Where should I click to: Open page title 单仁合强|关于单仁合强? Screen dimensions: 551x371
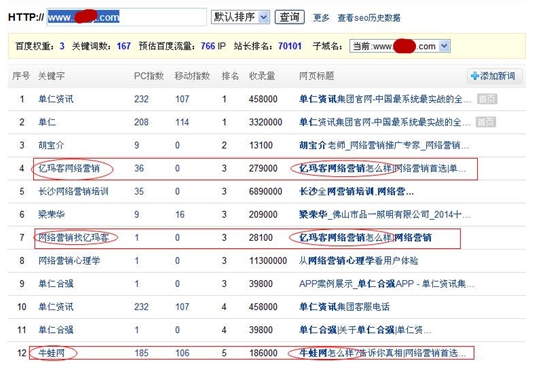pos(365,330)
